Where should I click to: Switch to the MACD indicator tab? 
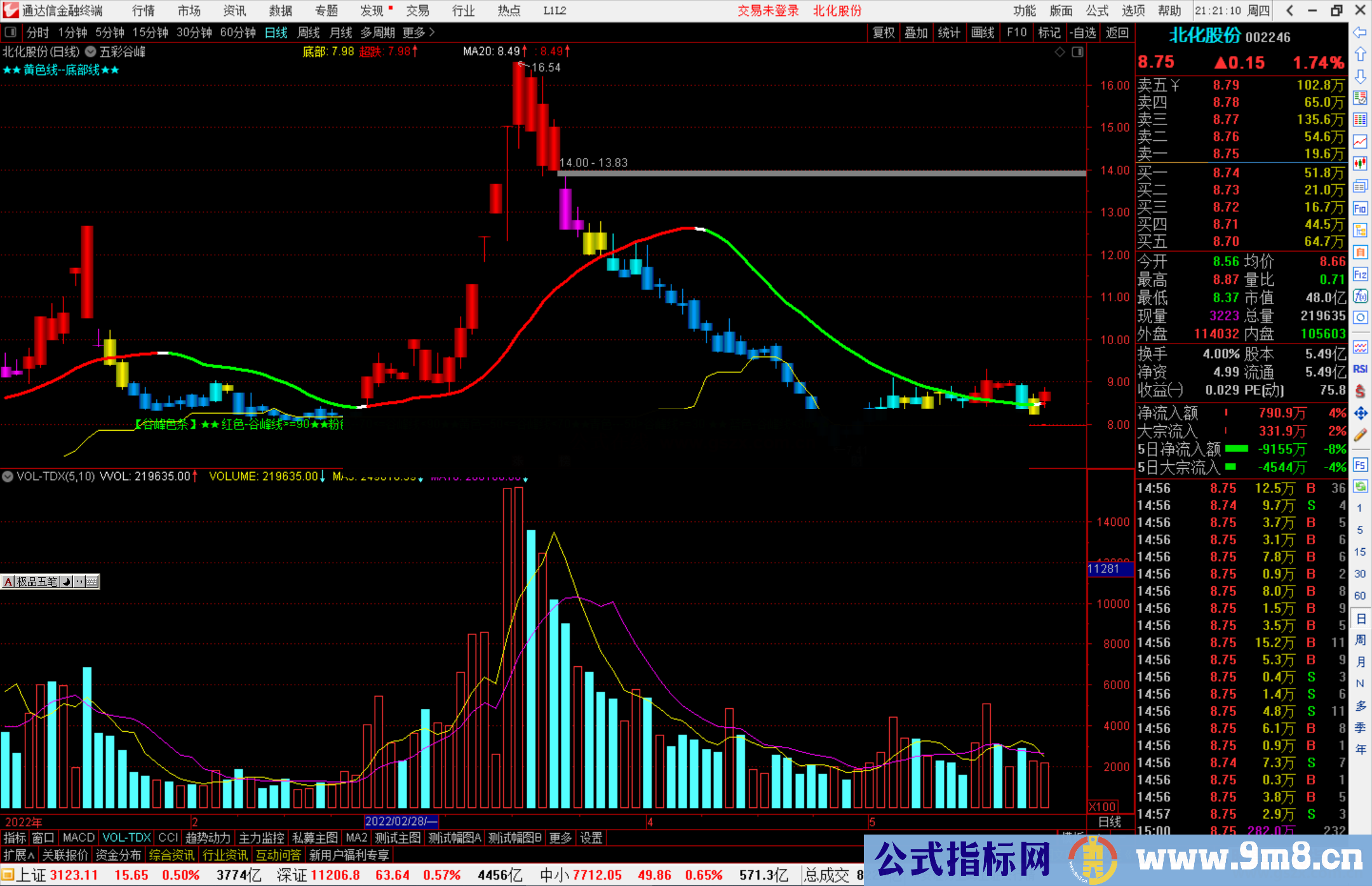pyautogui.click(x=79, y=838)
